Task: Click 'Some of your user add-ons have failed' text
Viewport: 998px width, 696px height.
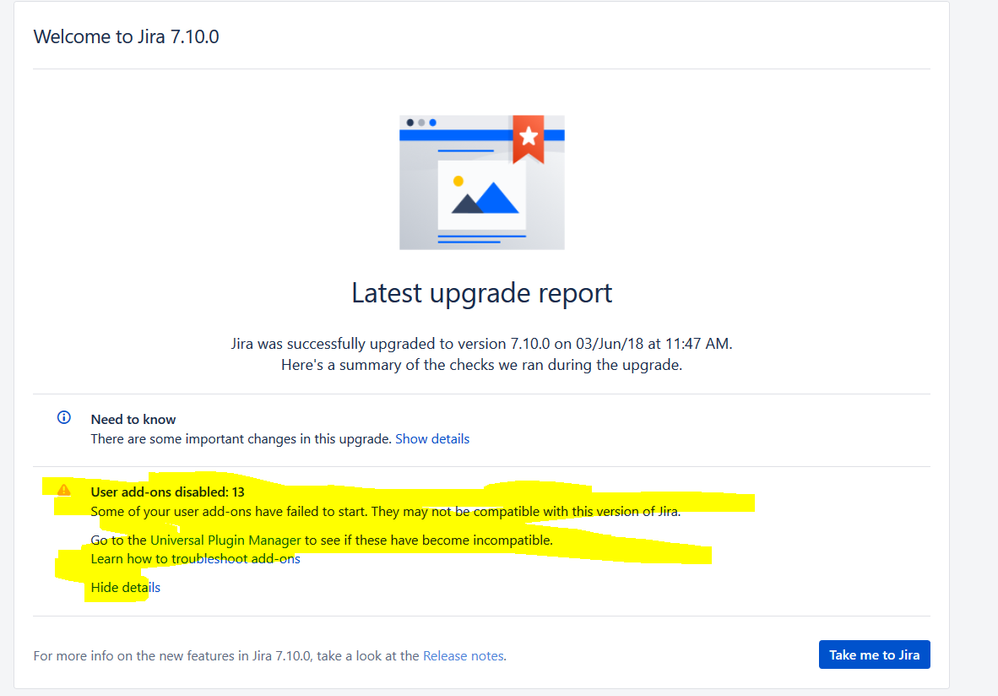Action: click(386, 512)
